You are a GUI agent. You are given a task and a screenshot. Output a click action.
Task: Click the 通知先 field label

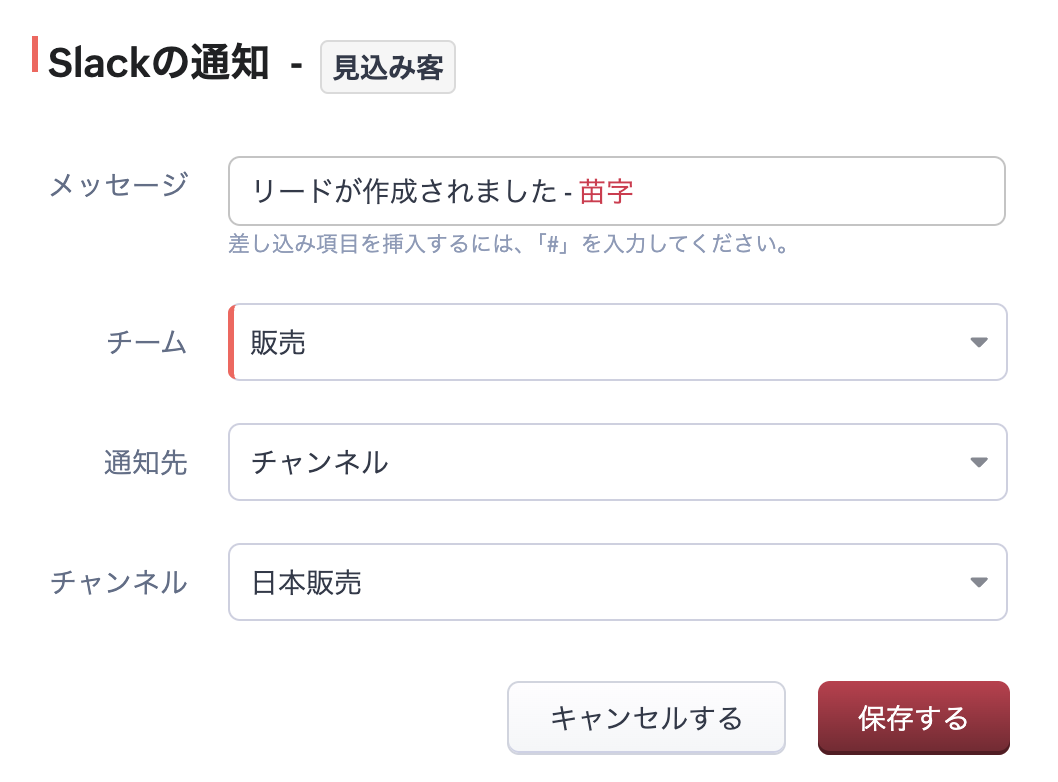(x=145, y=462)
